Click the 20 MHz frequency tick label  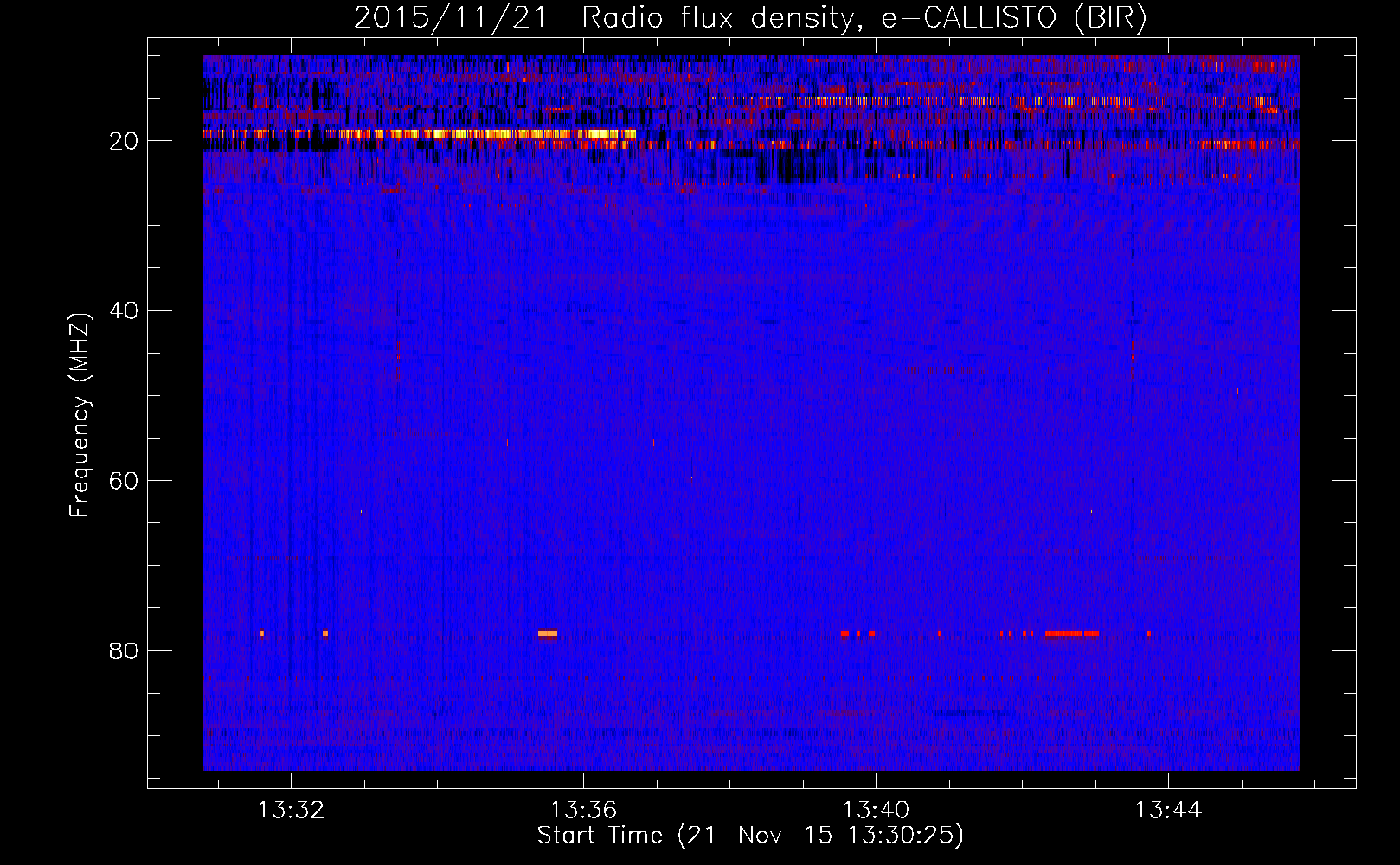pos(125,141)
